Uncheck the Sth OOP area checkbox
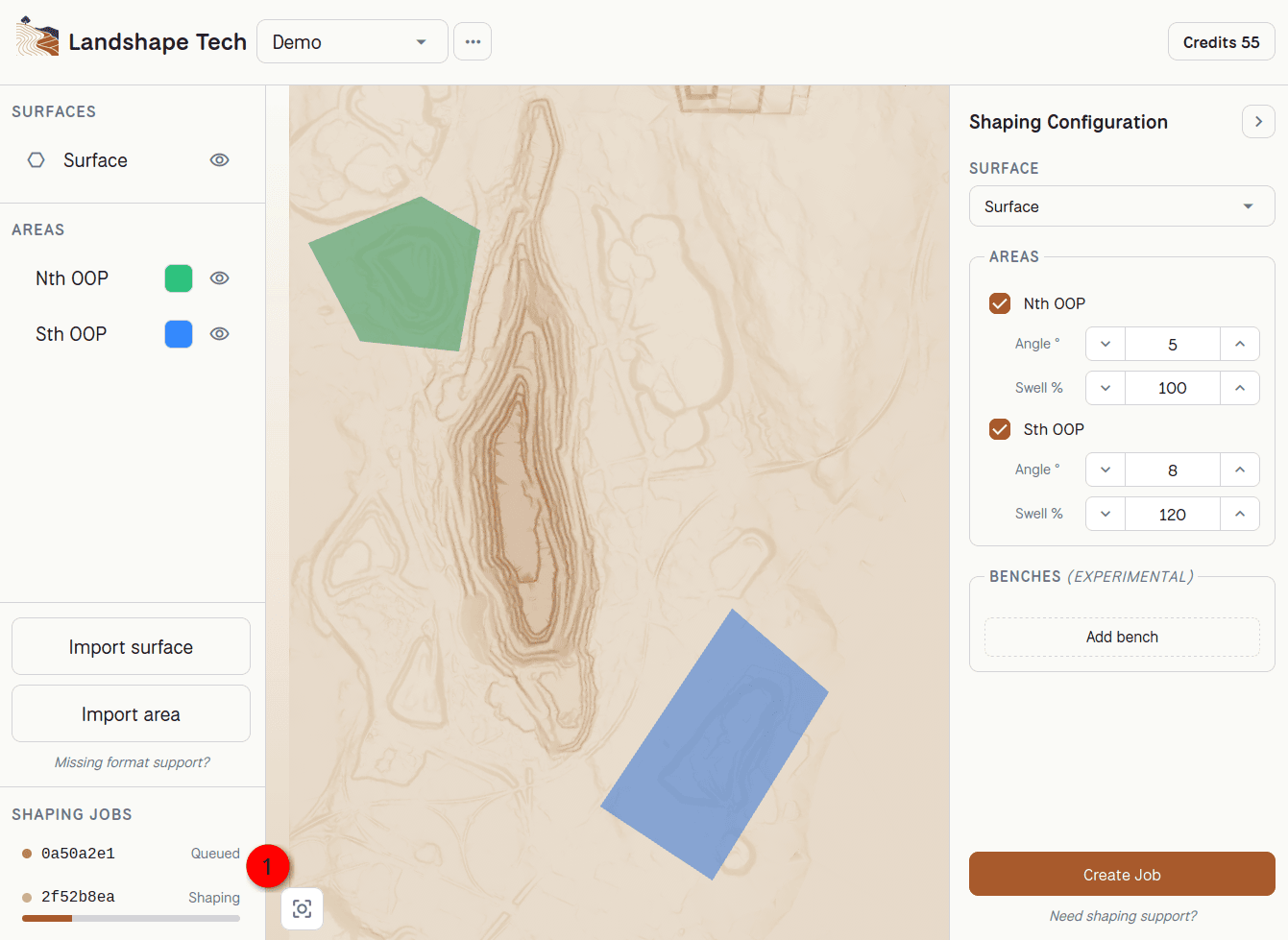Screen dimensions: 1288x940 (x=1000, y=429)
